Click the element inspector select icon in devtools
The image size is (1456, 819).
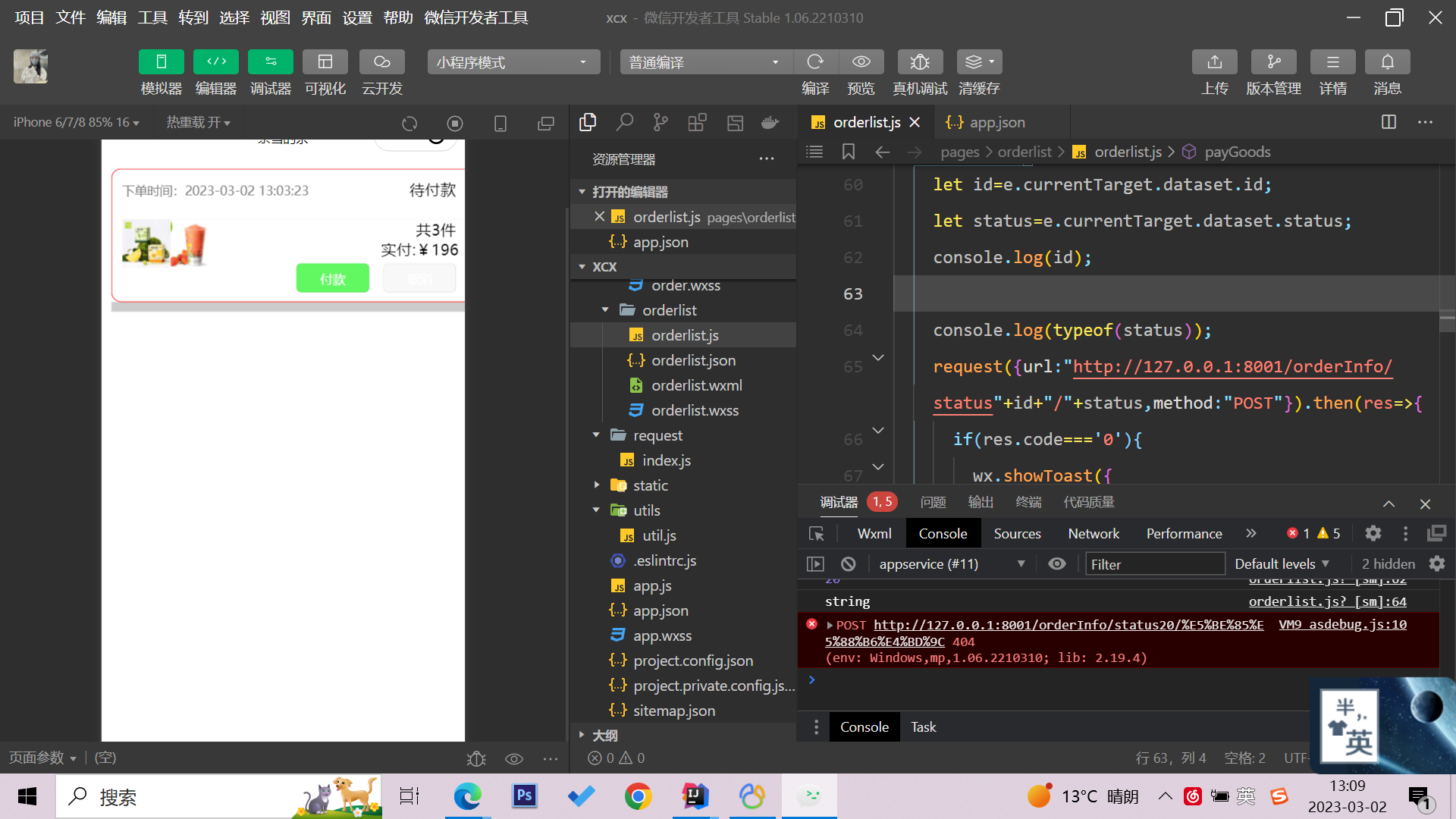pos(817,534)
